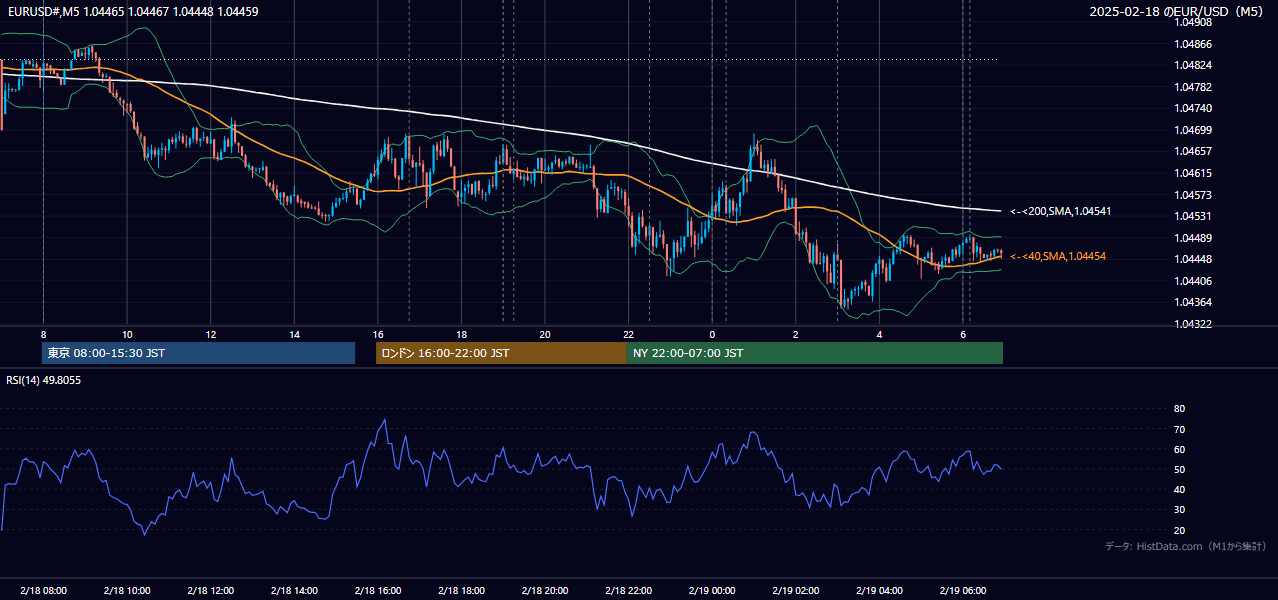1278x600 pixels.
Task: Click price axis value 1.04657
Action: 1194,151
